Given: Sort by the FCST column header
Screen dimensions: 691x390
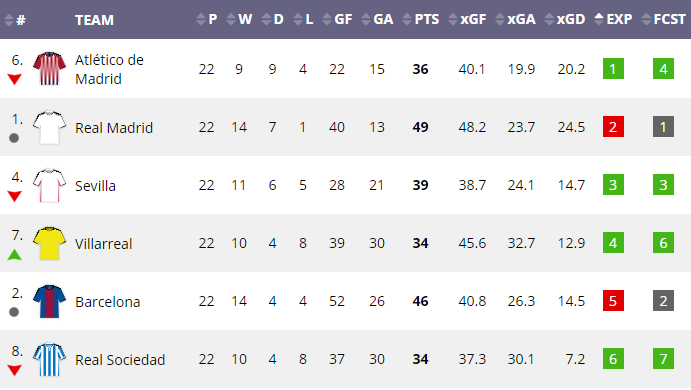Looking at the screenshot, I should pyautogui.click(x=664, y=19).
